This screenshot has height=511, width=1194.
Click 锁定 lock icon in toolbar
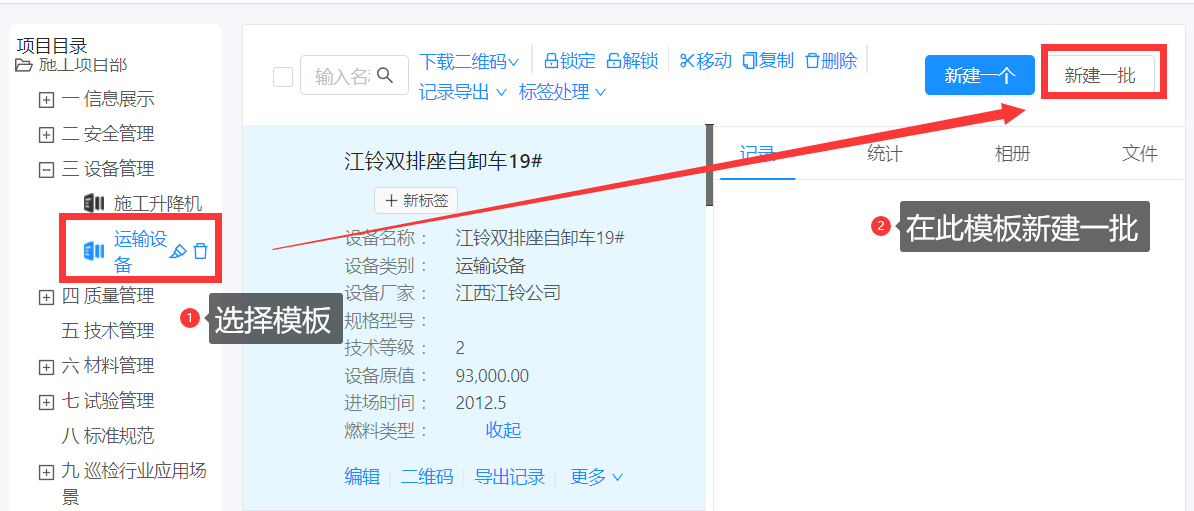pyautogui.click(x=551, y=61)
